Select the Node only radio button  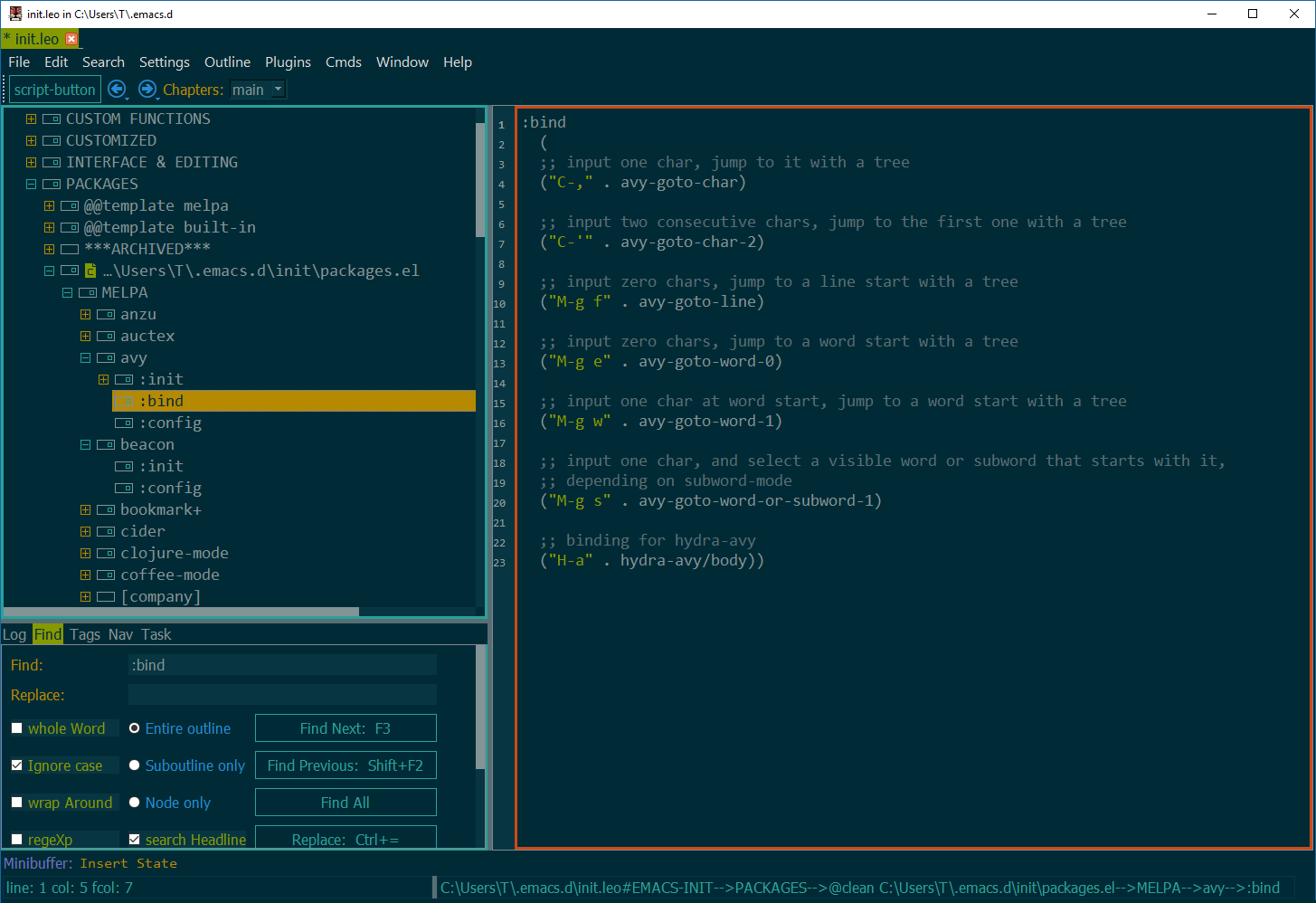[134, 803]
